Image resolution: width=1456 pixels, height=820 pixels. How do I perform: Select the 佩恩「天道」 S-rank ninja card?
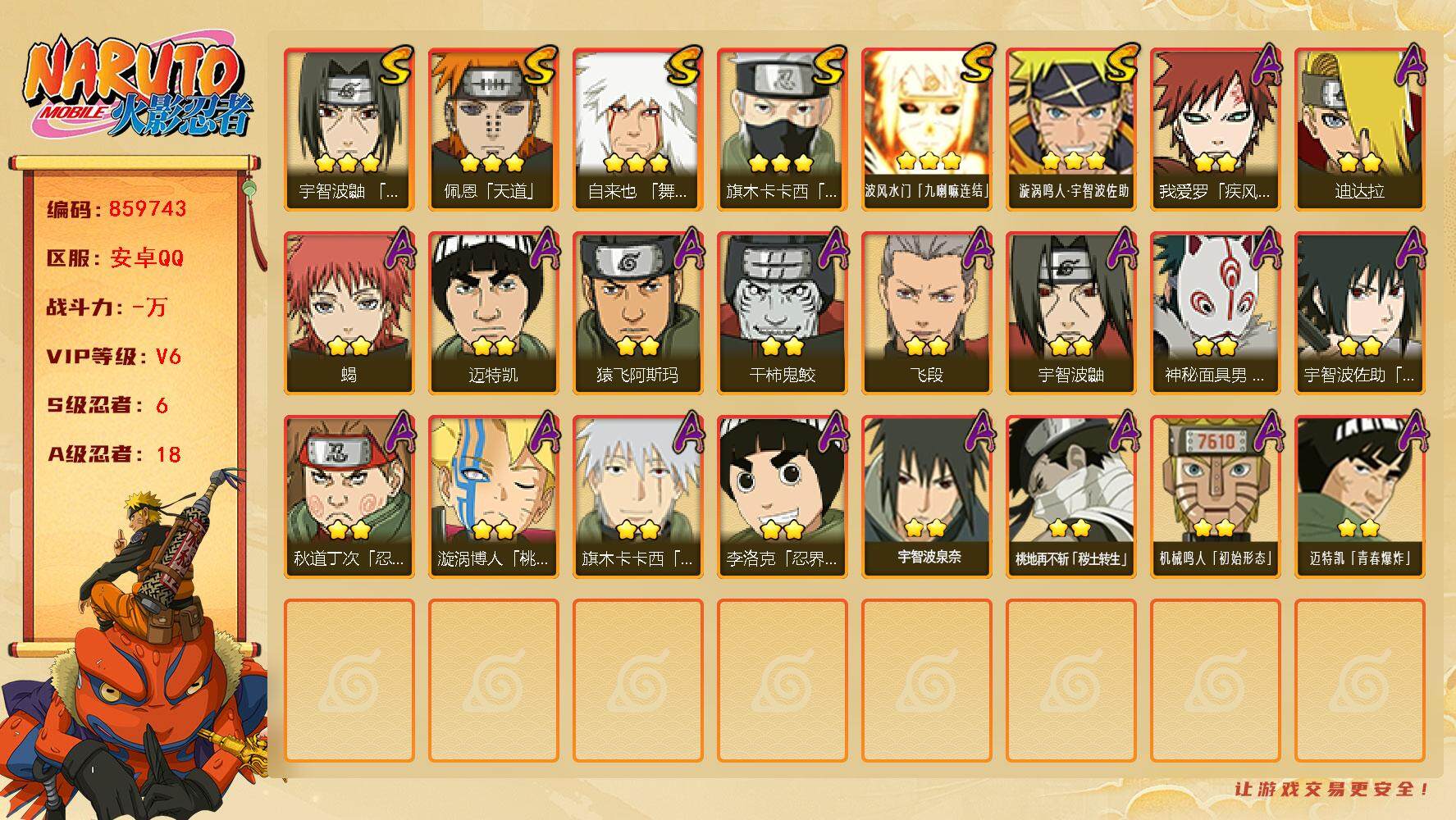(493, 130)
